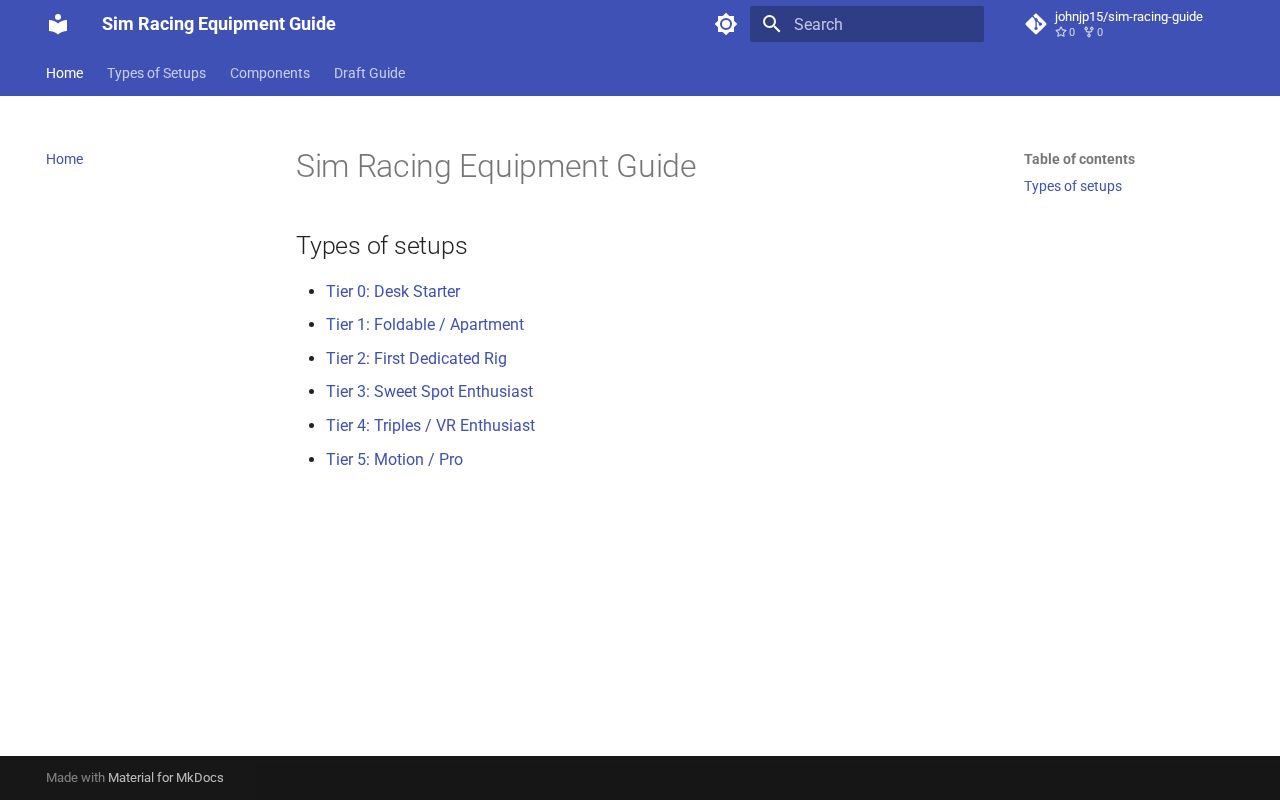Click Home in the left sidebar

click(x=64, y=159)
